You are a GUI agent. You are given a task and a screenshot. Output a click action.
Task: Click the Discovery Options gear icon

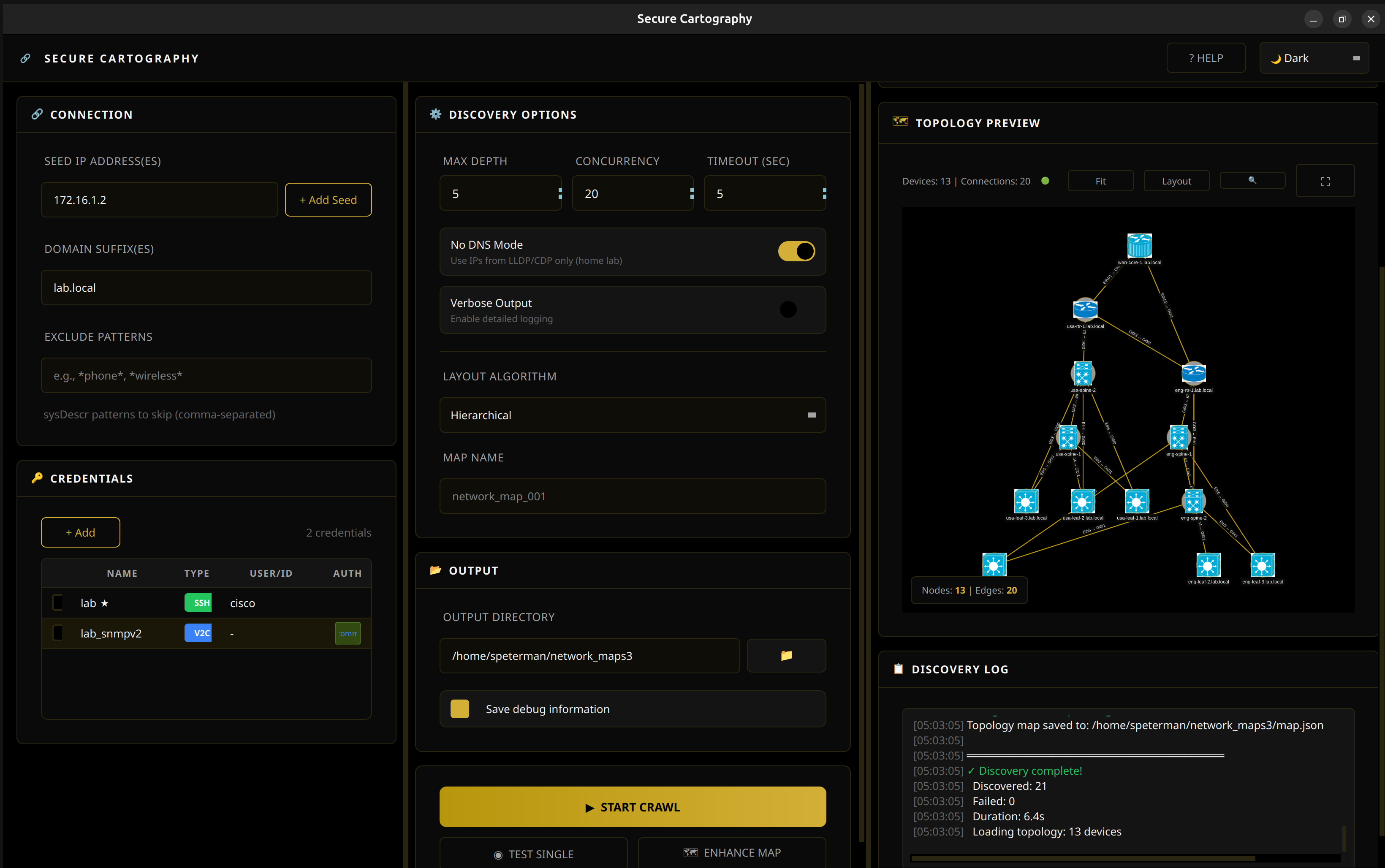[x=435, y=114]
